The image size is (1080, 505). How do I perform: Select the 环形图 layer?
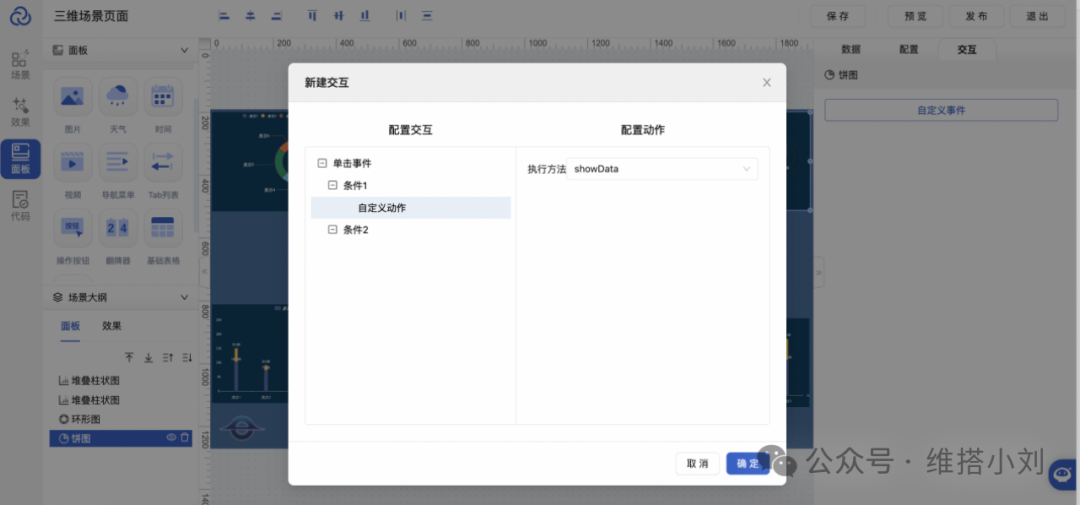(121, 419)
